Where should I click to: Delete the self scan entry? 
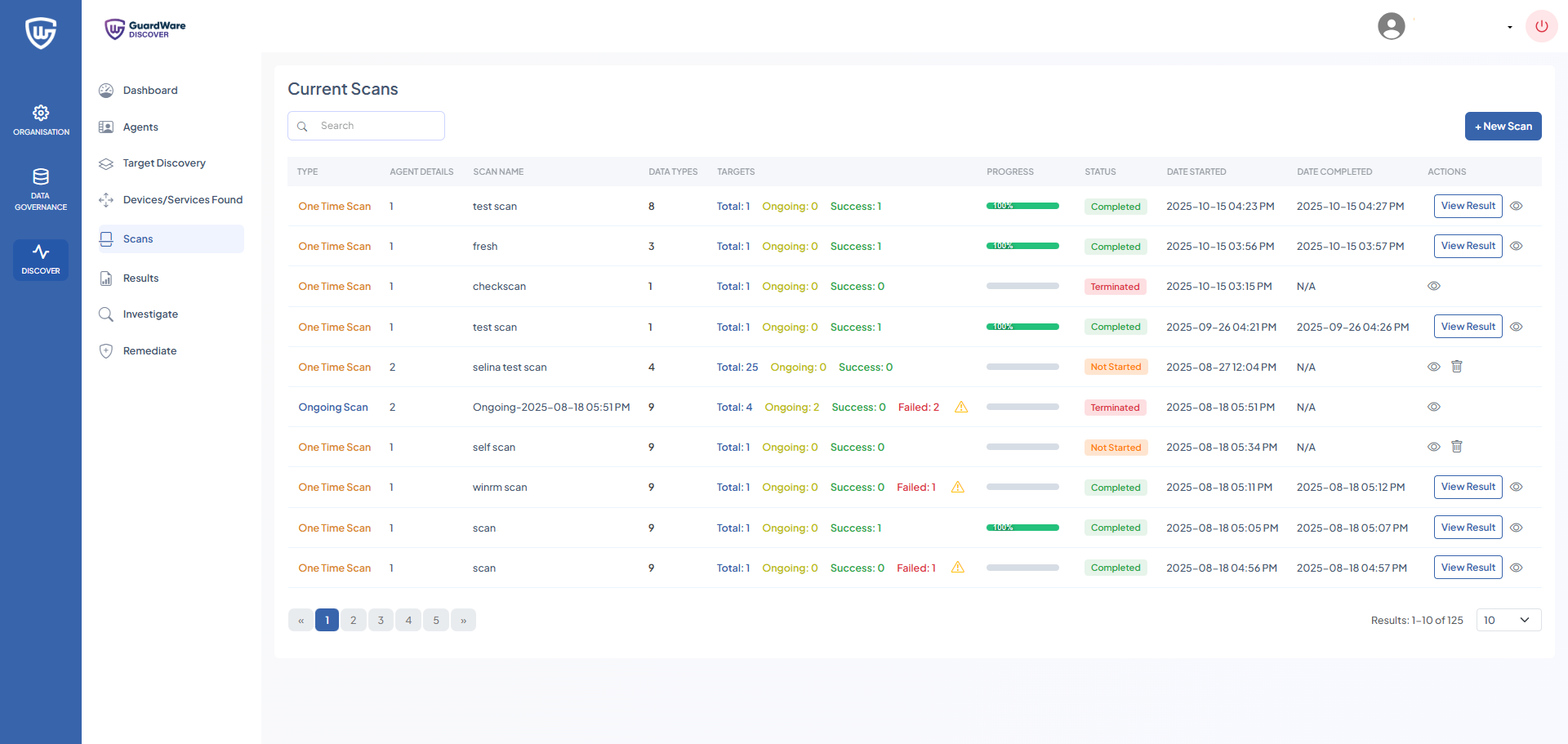(1456, 447)
